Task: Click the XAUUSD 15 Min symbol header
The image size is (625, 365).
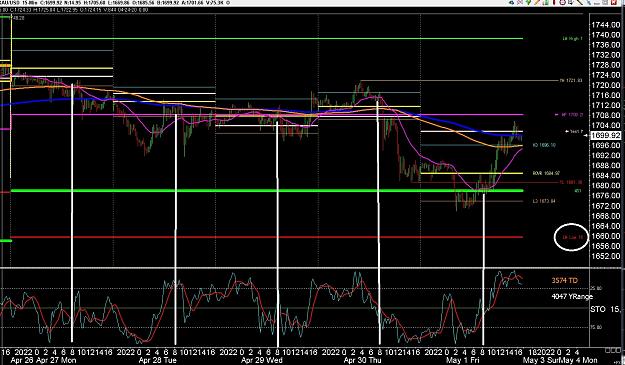Action: point(18,3)
